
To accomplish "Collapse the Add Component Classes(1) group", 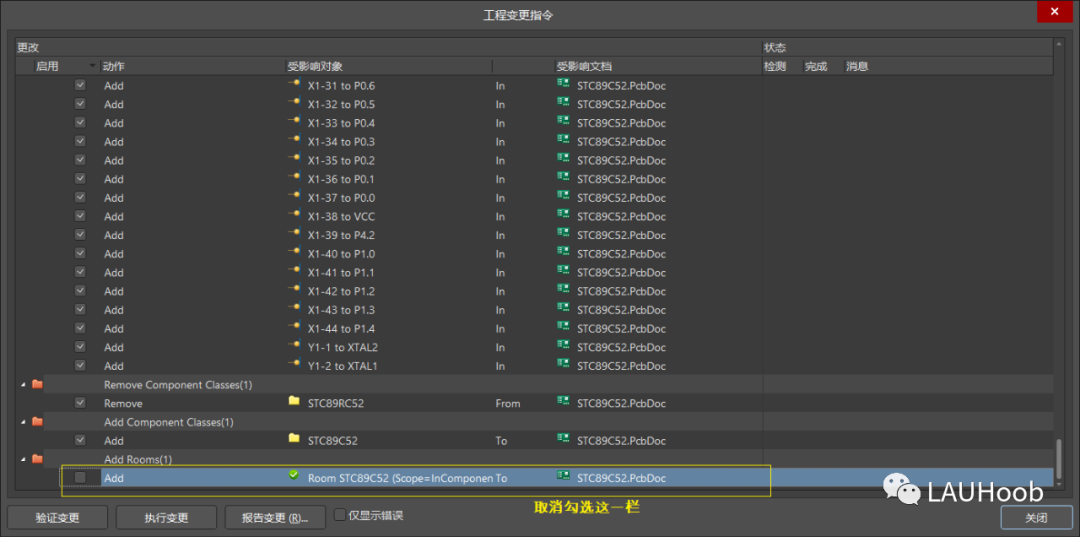I will click(x=23, y=422).
